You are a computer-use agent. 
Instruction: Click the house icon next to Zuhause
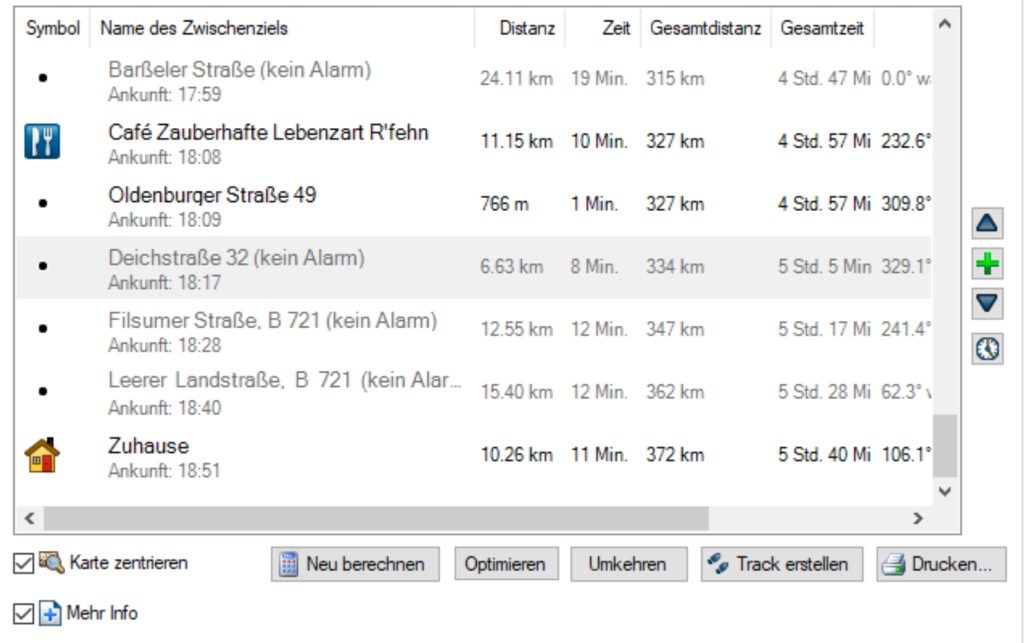42,455
